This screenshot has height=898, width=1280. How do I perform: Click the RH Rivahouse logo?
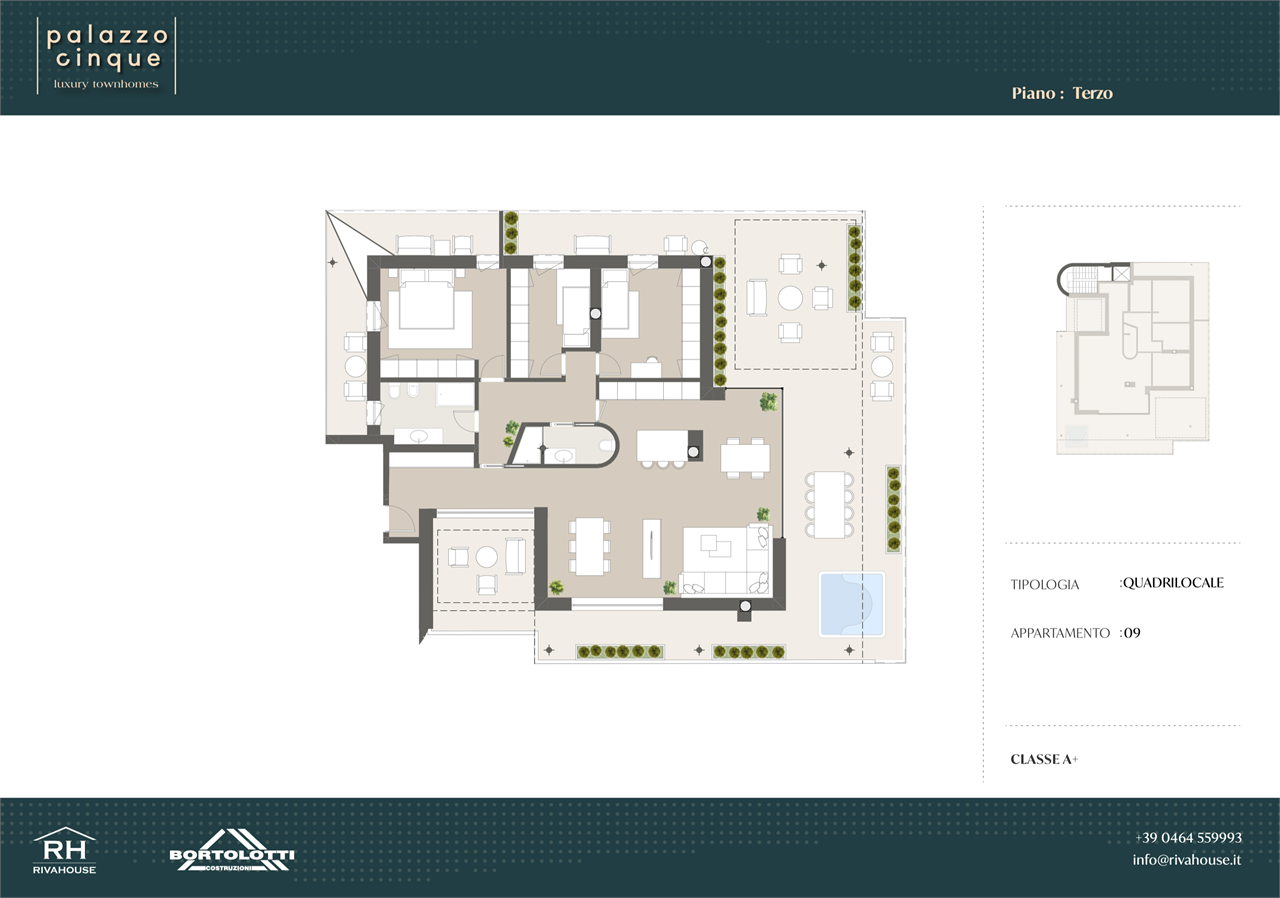[65, 851]
